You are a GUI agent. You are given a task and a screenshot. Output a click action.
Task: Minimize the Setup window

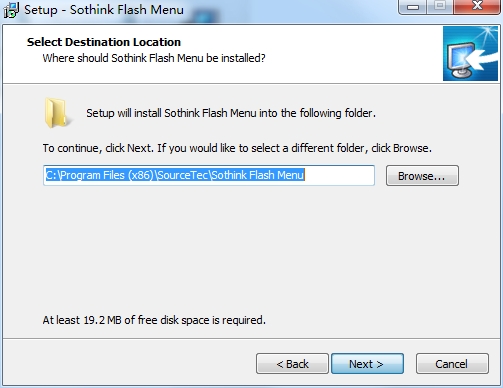(413, 7)
